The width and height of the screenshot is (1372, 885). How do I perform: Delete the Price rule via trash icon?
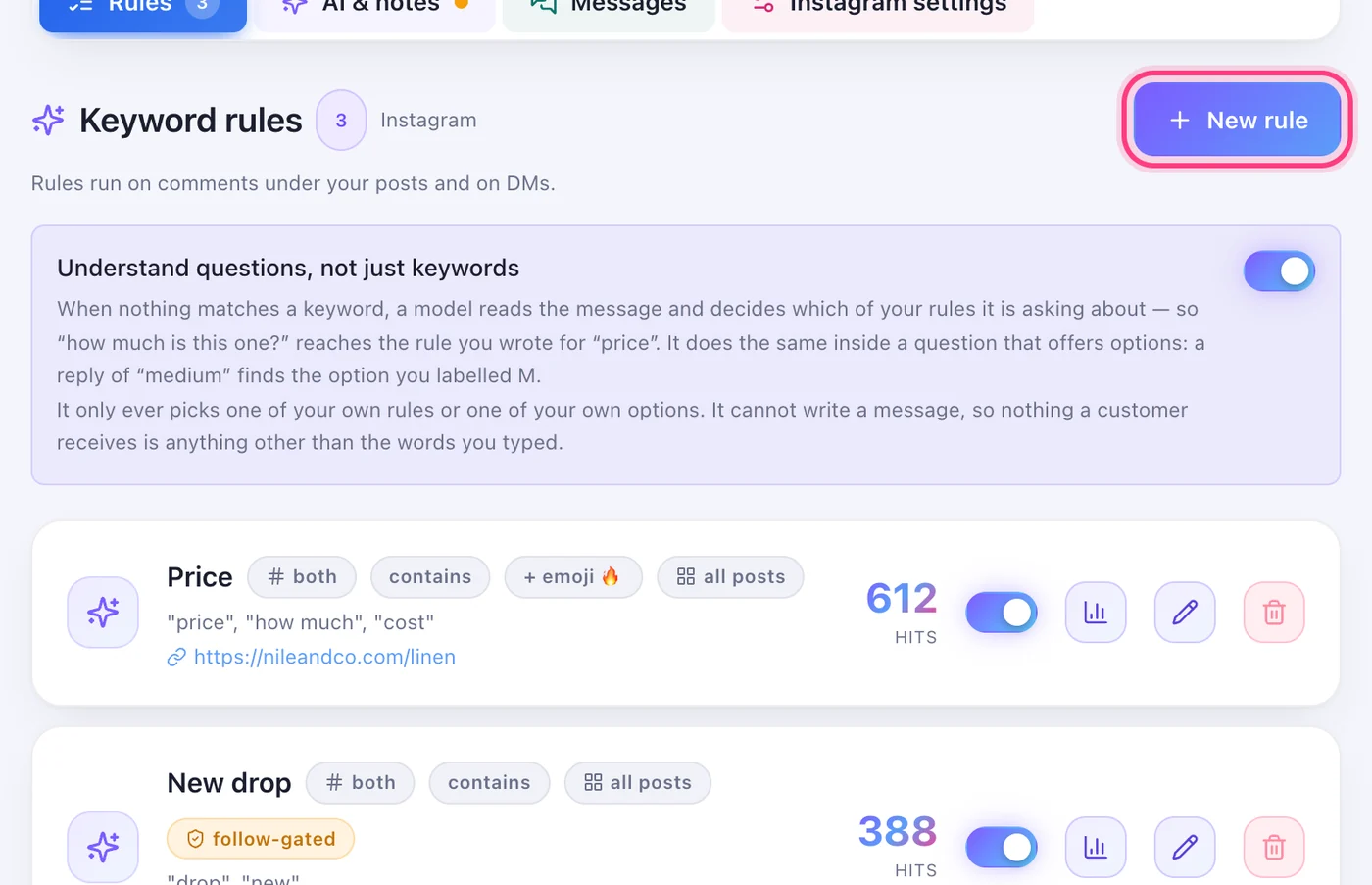pyautogui.click(x=1273, y=613)
